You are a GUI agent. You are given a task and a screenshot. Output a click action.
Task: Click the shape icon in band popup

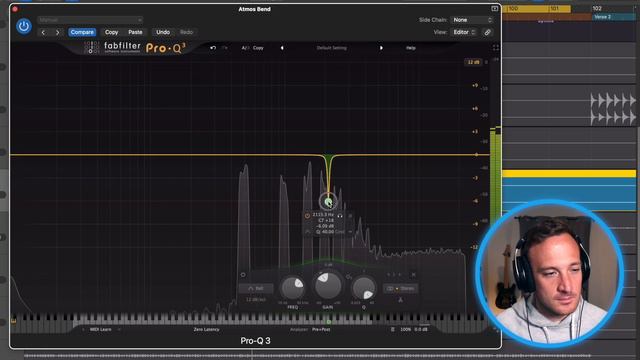(x=308, y=232)
